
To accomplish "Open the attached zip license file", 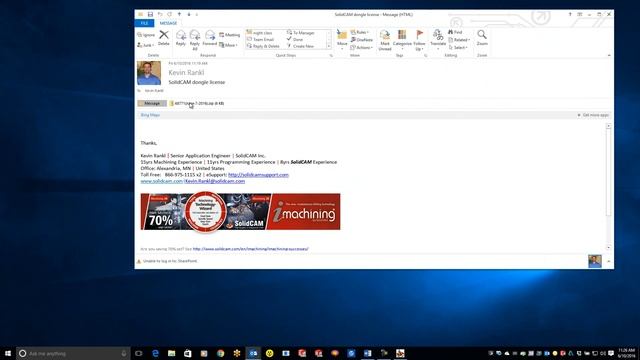I will [x=197, y=104].
